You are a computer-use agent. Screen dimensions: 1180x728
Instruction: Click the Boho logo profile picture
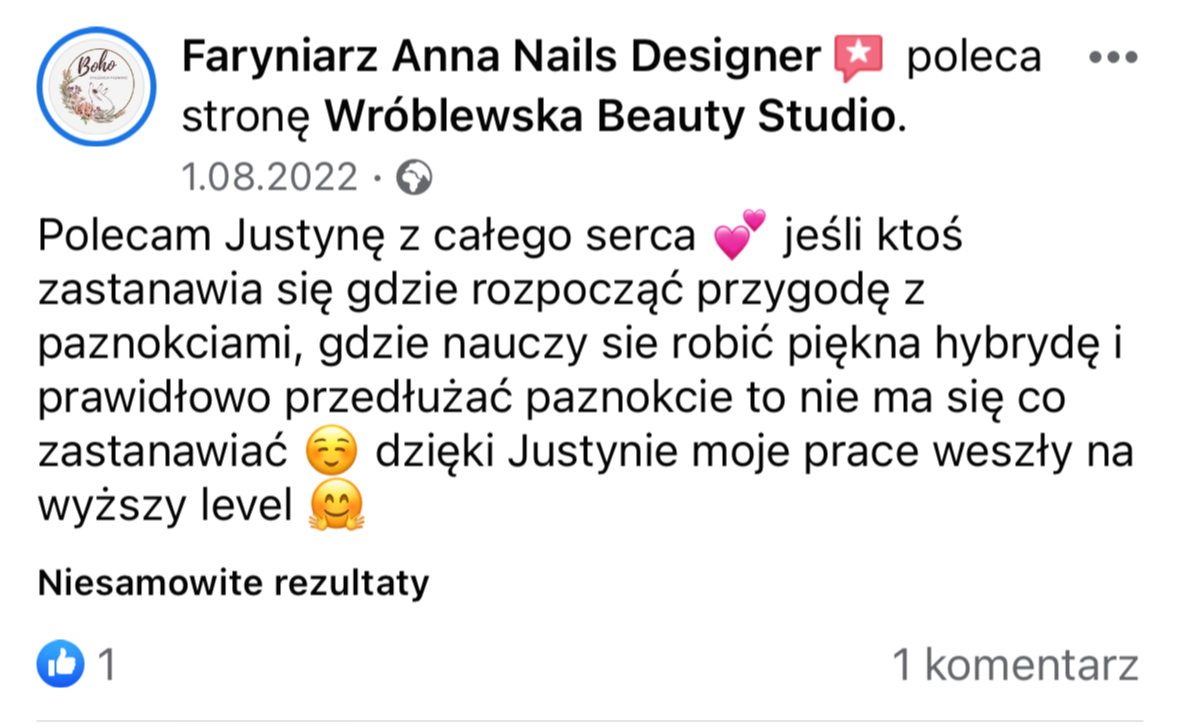tap(96, 87)
